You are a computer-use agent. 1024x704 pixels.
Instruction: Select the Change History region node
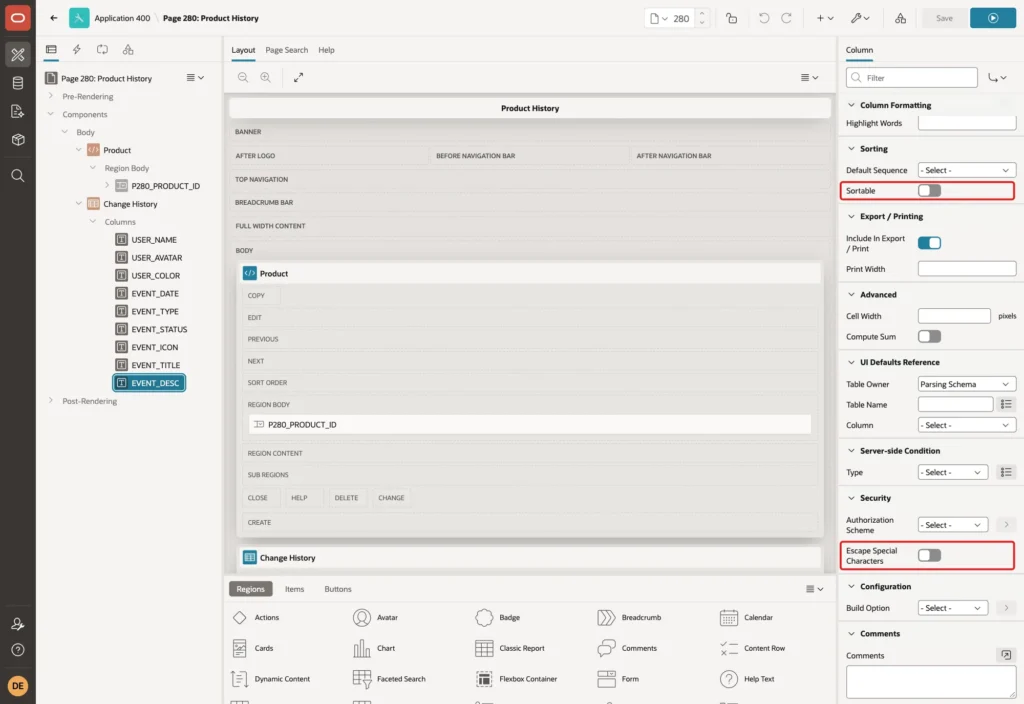tap(130, 204)
